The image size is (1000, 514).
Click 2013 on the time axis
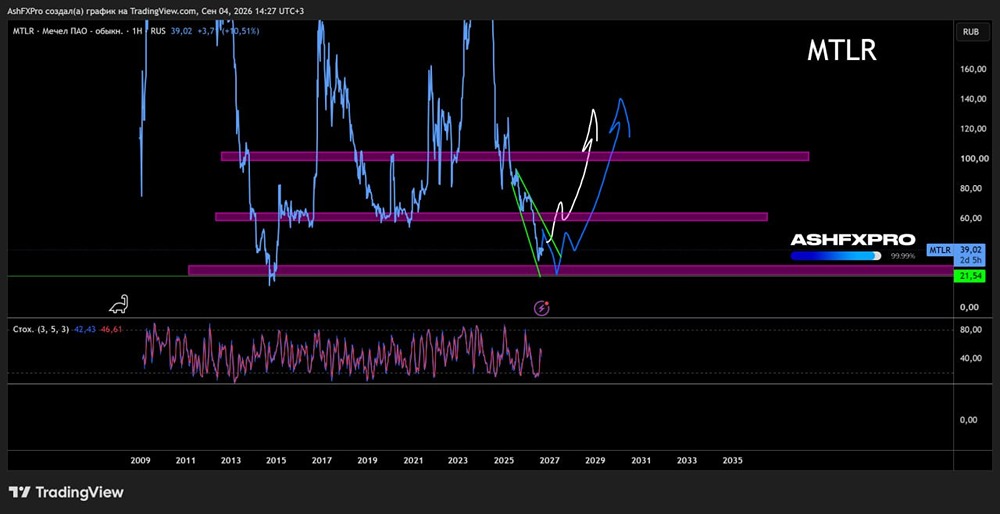(231, 460)
